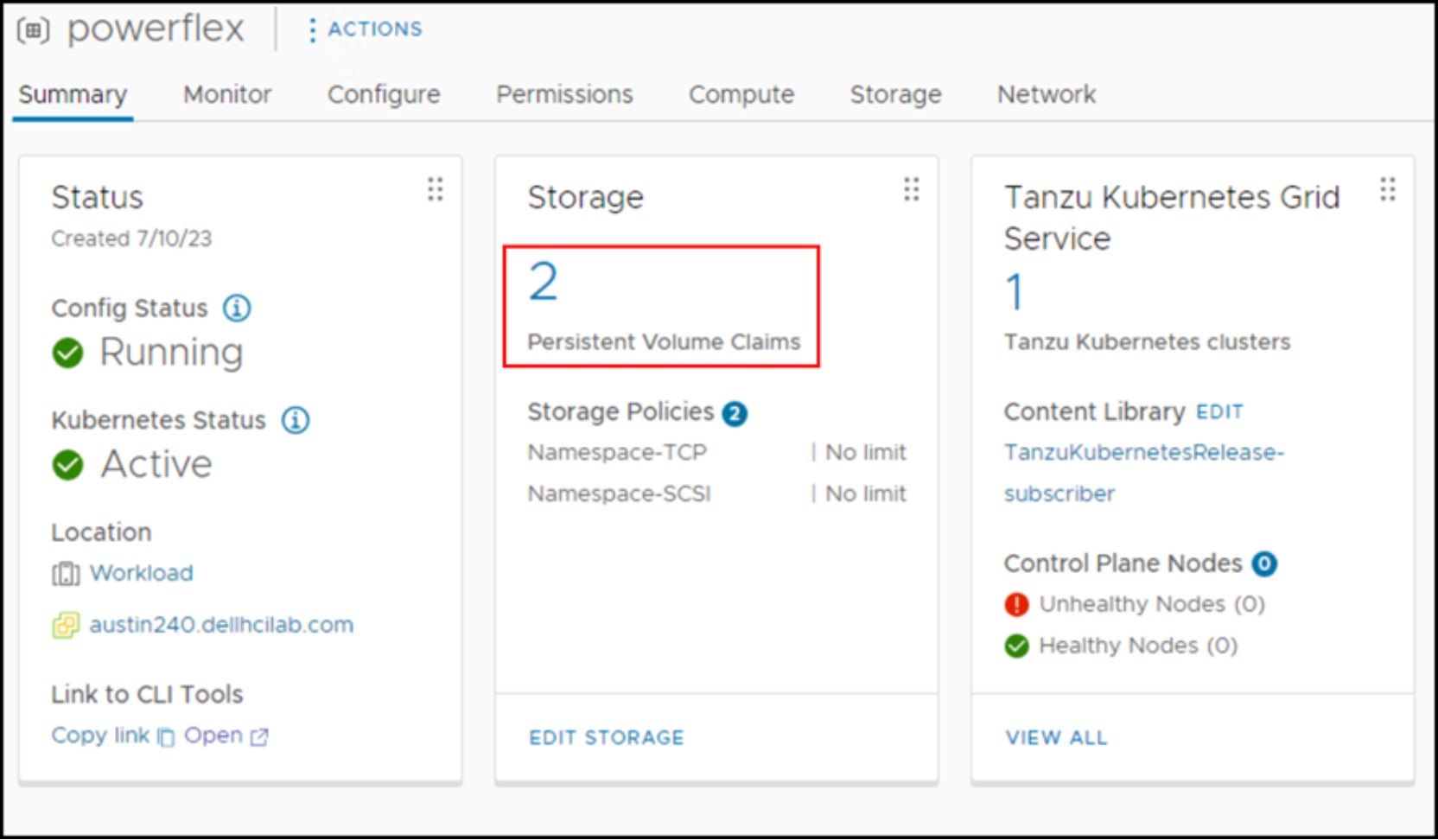Viewport: 1438px width, 840px height.
Task: Open the ACTIONS menu
Action: pyautogui.click(x=366, y=29)
